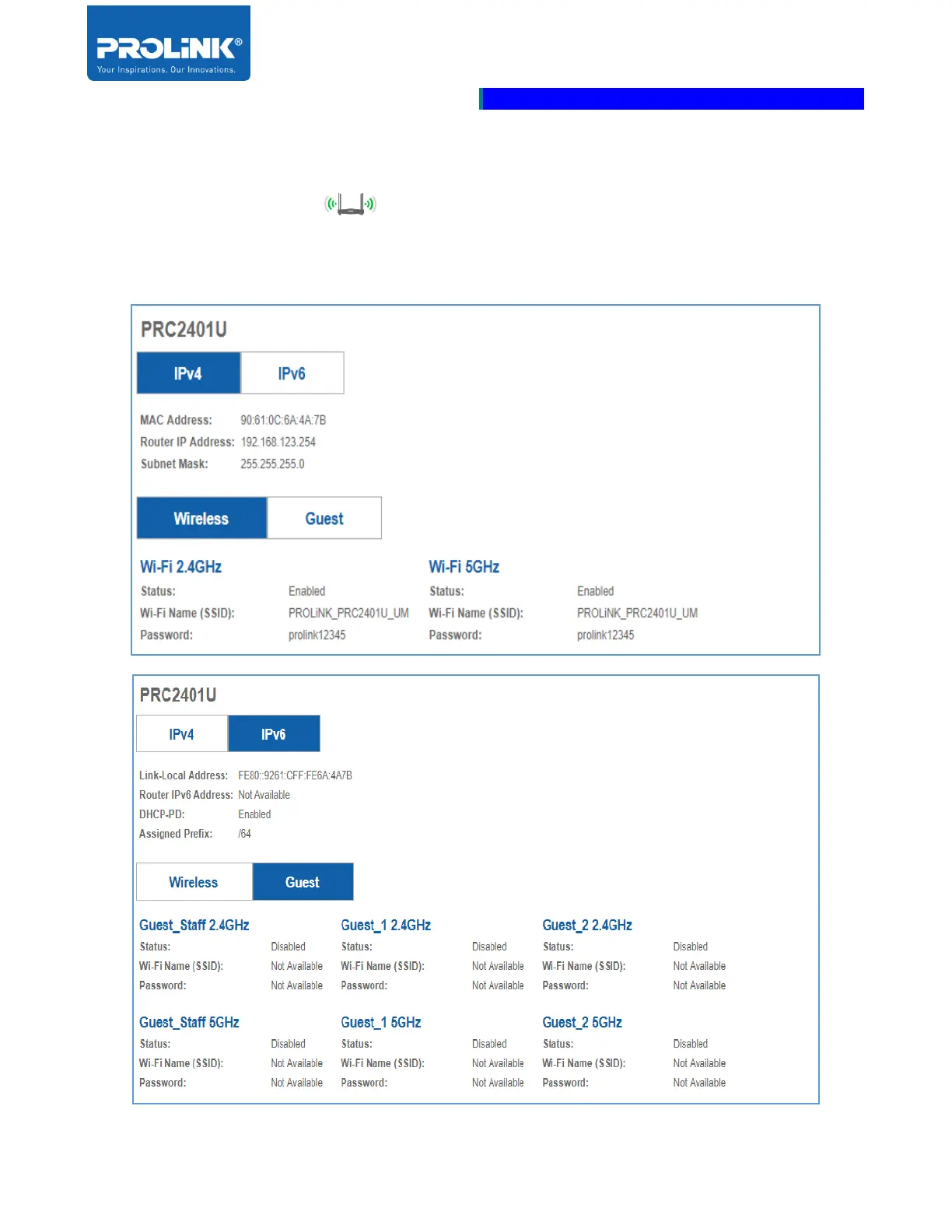Screen dimensions: 952x1232
Task: Click the Assigned Prefix label
Action: (x=176, y=834)
